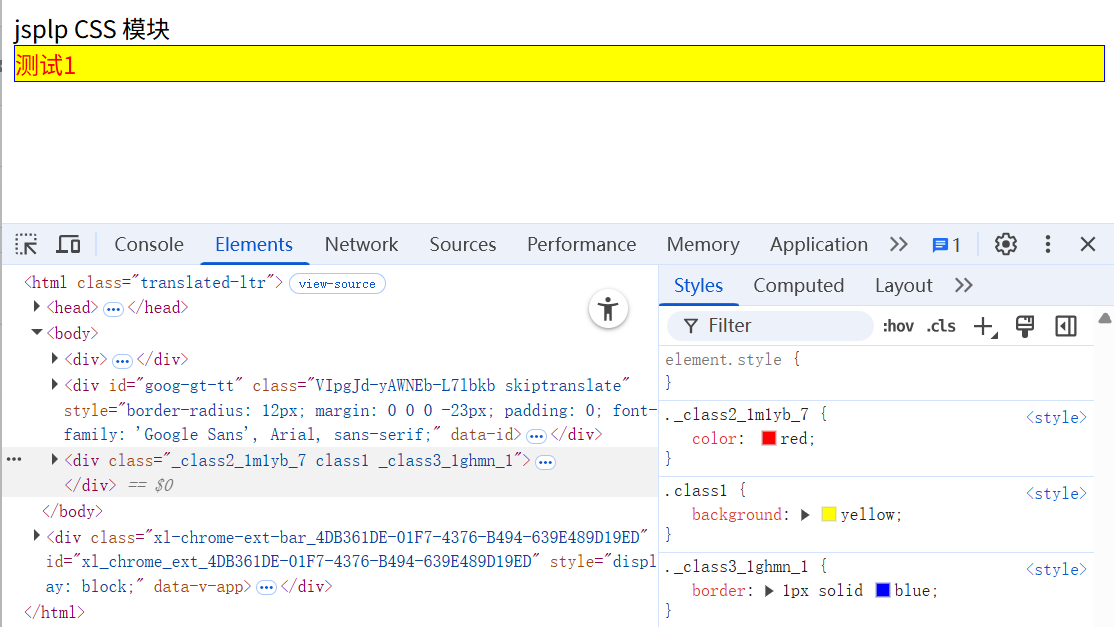Screen dimensions: 1114x627
Task: Click the new style rule plus icon
Action: click(x=984, y=326)
